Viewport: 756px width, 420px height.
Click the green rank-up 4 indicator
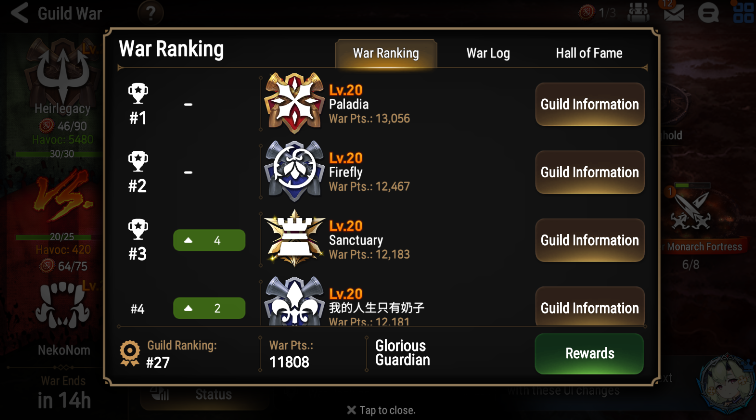209,240
